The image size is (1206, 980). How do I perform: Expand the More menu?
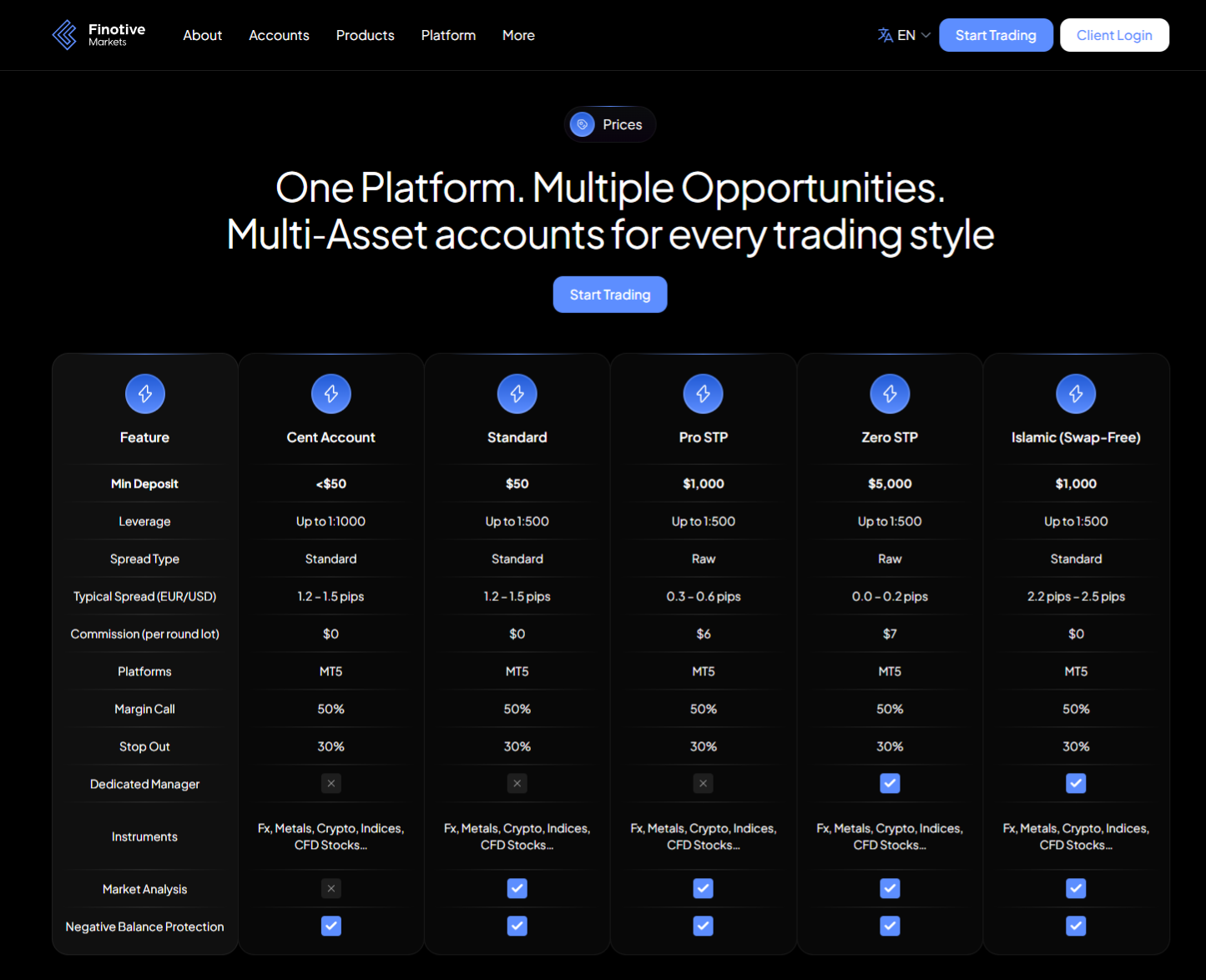(518, 35)
